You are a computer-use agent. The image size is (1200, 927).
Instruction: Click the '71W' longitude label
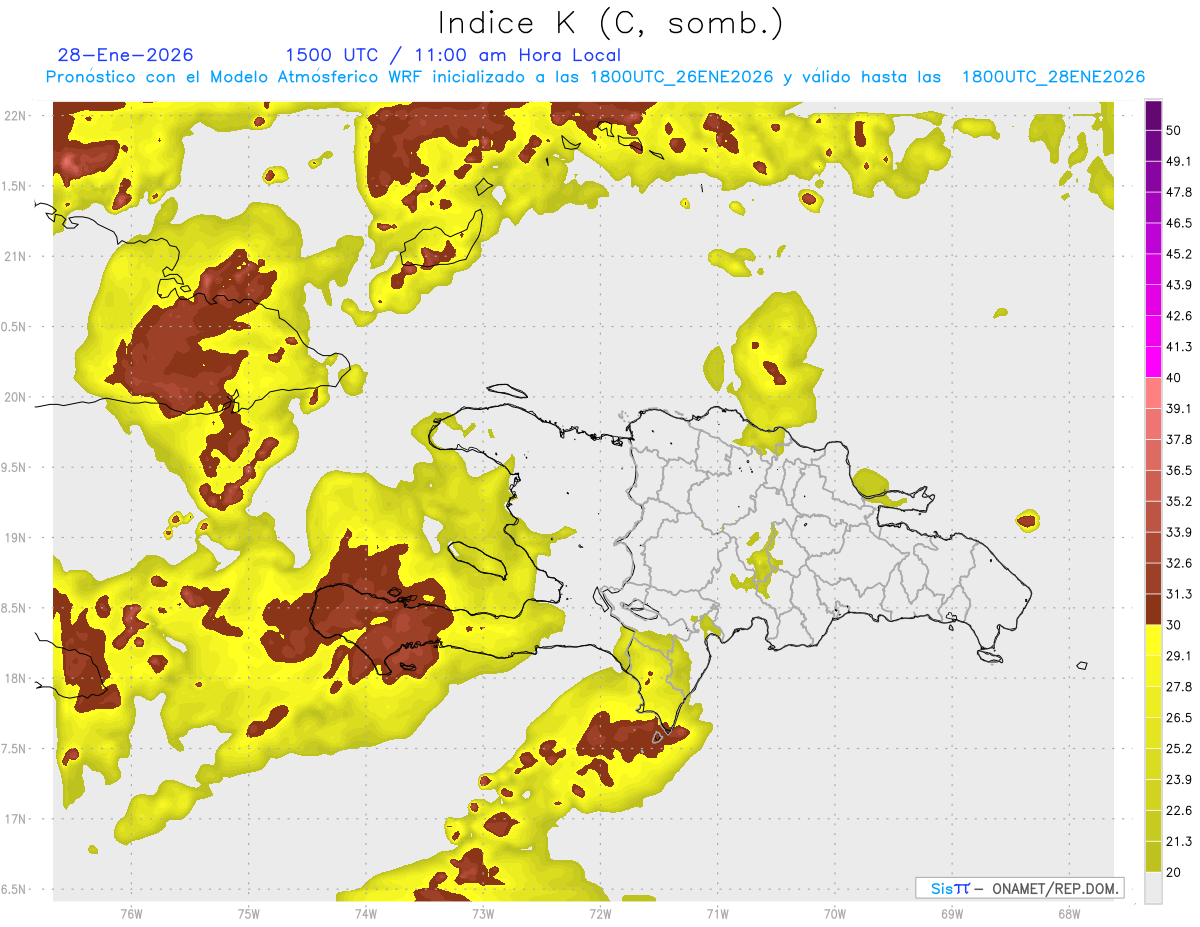click(717, 913)
